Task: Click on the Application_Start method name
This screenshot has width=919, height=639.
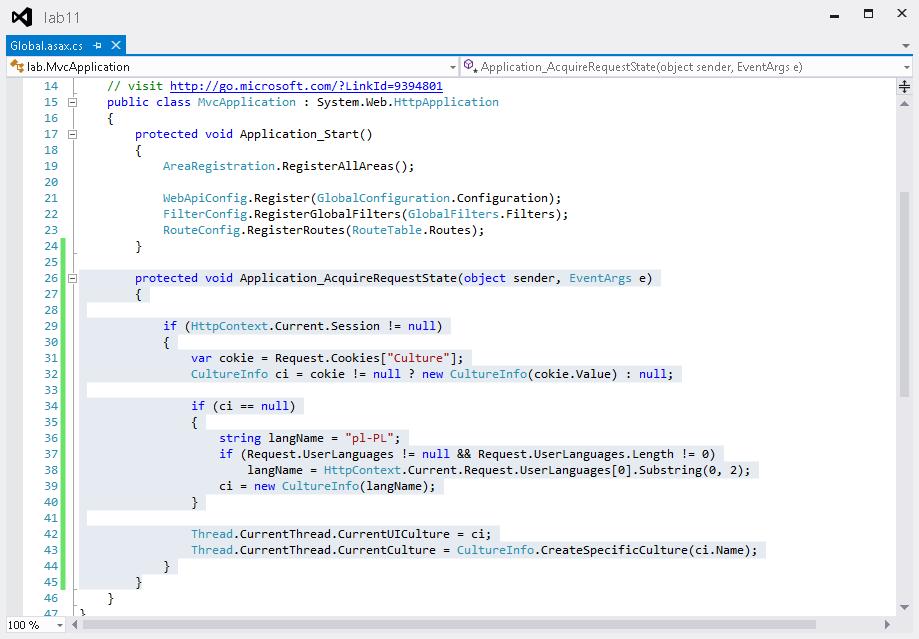Action: pos(298,134)
